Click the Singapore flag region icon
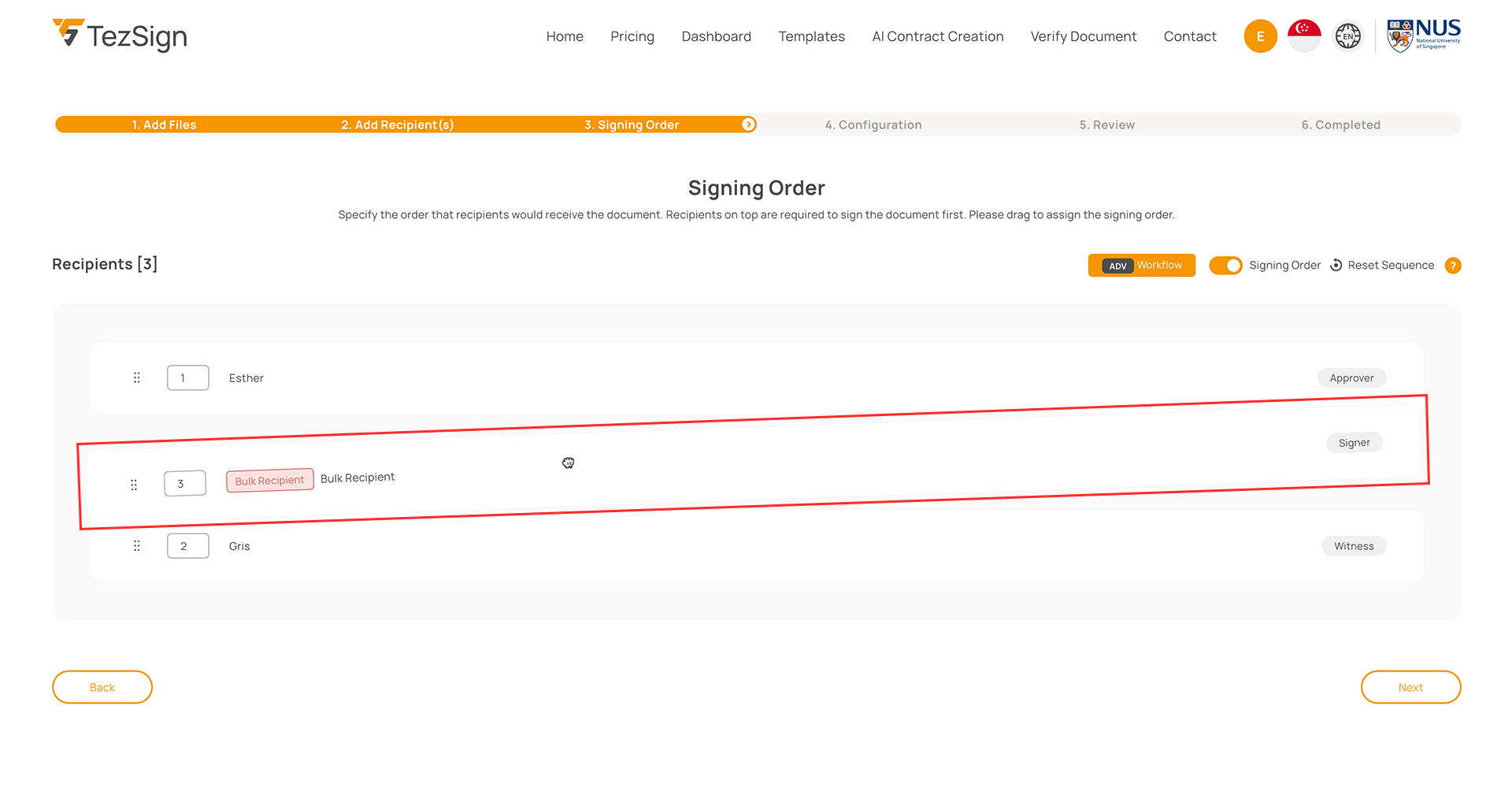1512x788 pixels. click(1304, 36)
